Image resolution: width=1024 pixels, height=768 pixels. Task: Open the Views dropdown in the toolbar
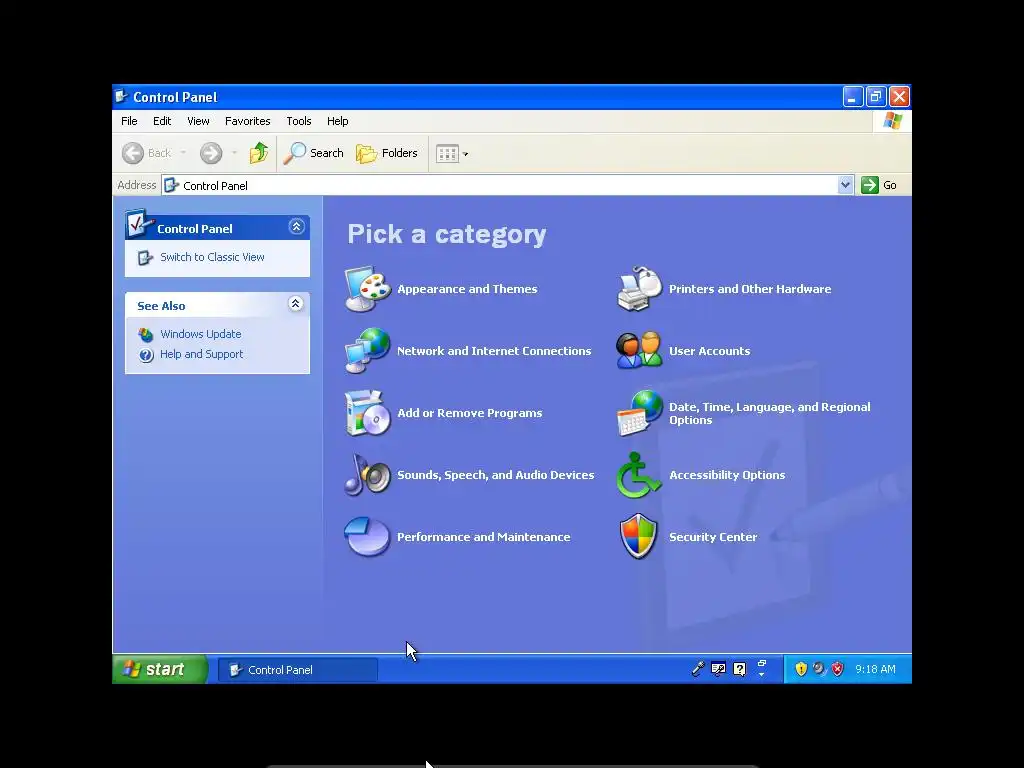(452, 153)
